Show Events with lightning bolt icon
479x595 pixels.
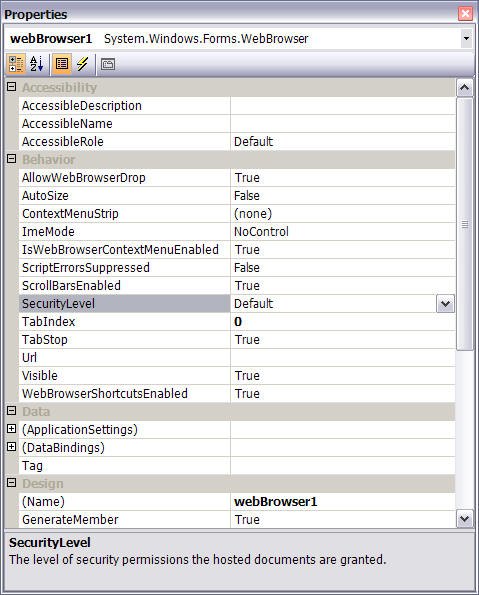(x=82, y=64)
